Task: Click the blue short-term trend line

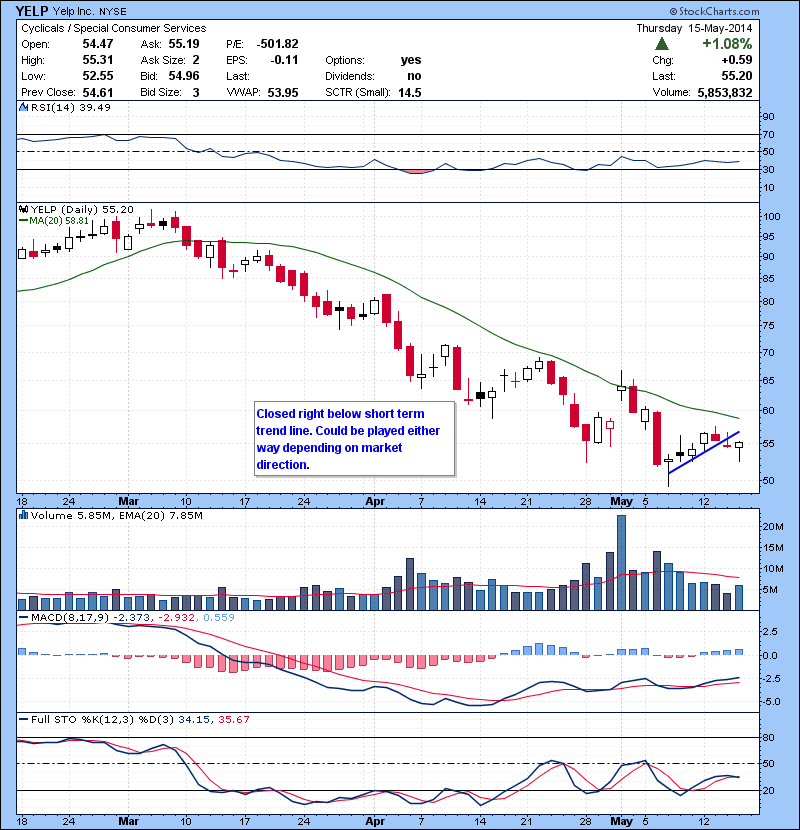Action: (x=704, y=453)
